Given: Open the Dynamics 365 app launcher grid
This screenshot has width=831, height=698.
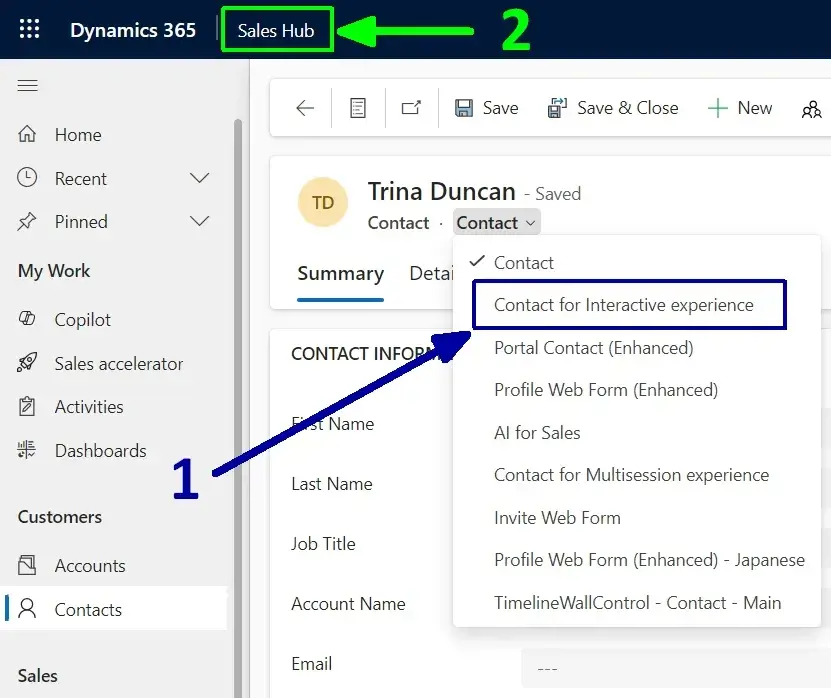Looking at the screenshot, I should tap(29, 29).
